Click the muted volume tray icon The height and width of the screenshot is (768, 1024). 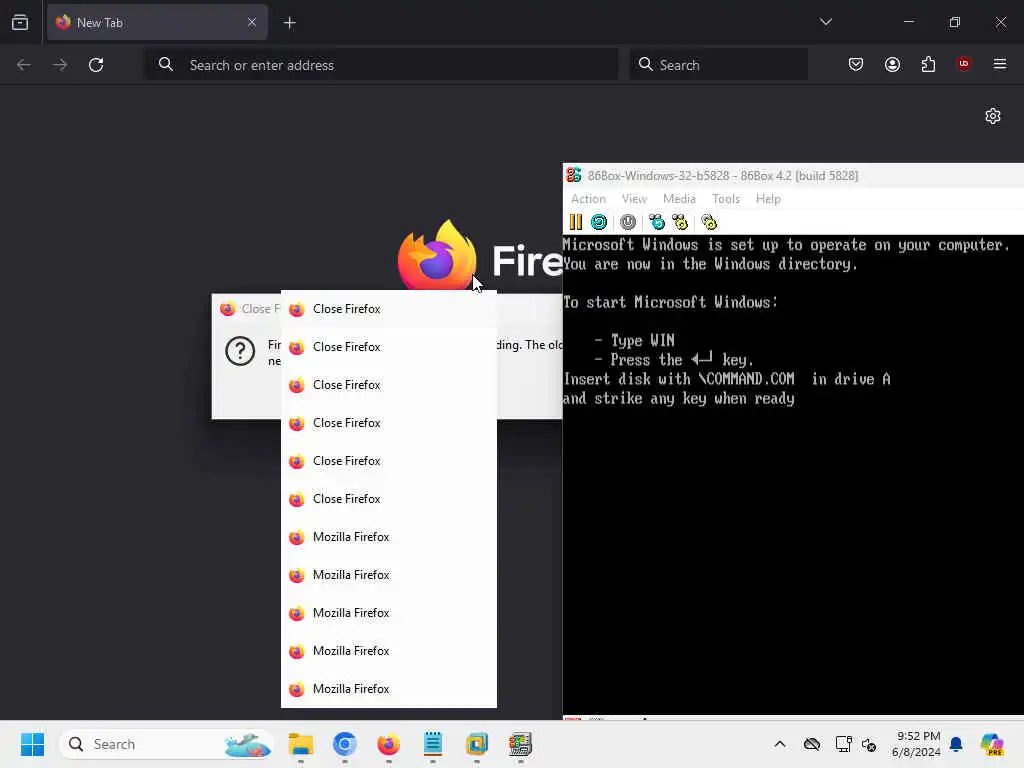click(869, 744)
